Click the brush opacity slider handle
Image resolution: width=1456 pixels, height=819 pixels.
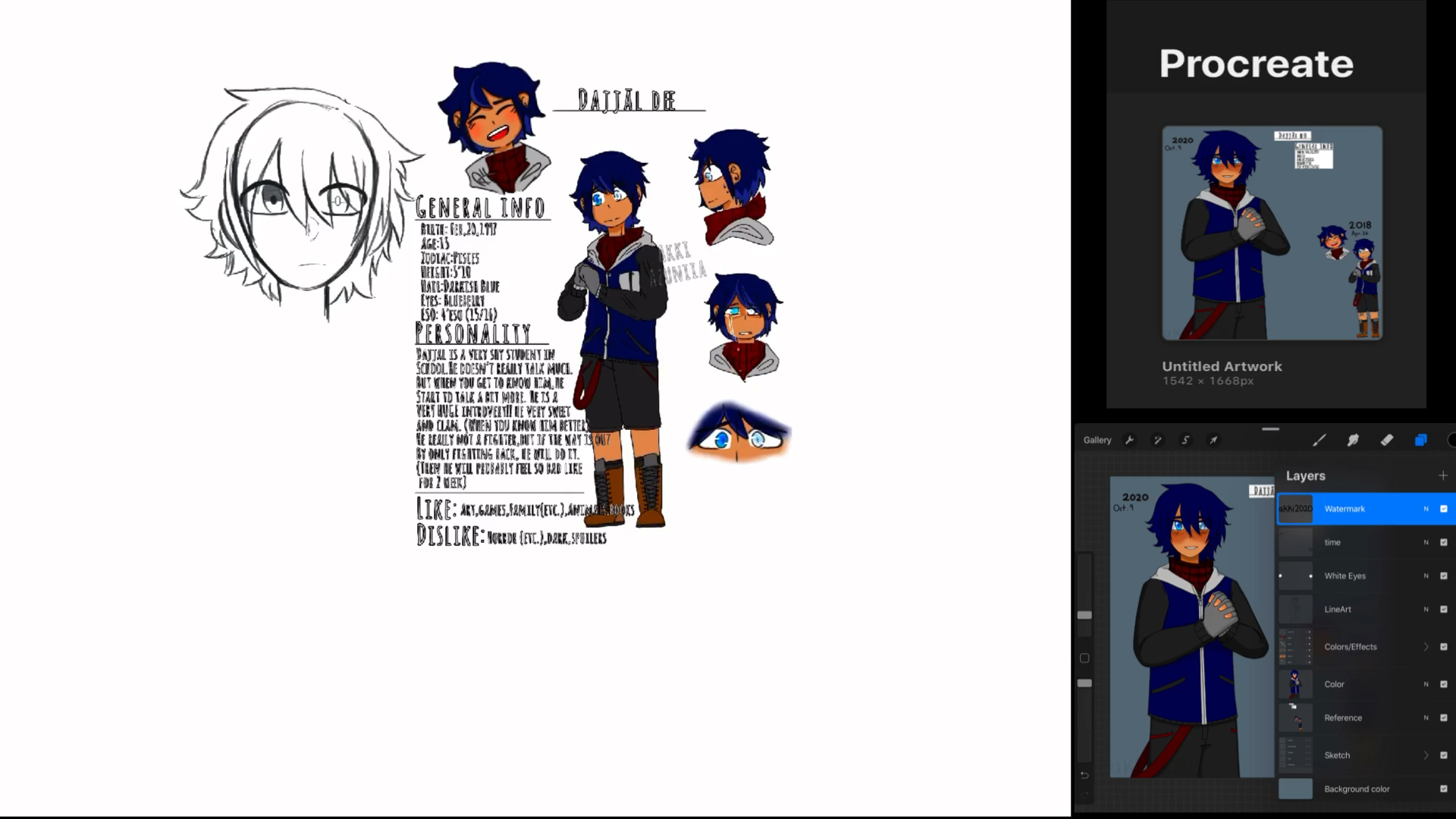pos(1084,683)
